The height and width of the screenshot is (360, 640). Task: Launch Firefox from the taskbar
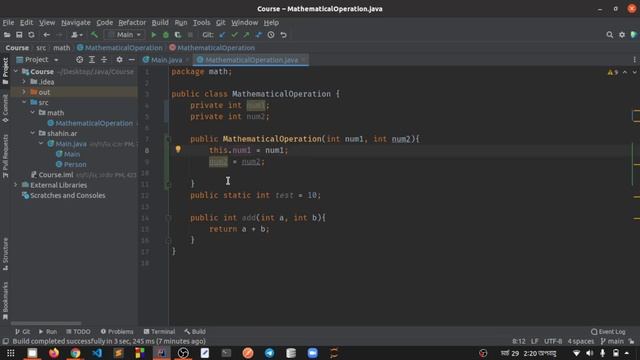pyautogui.click(x=53, y=353)
